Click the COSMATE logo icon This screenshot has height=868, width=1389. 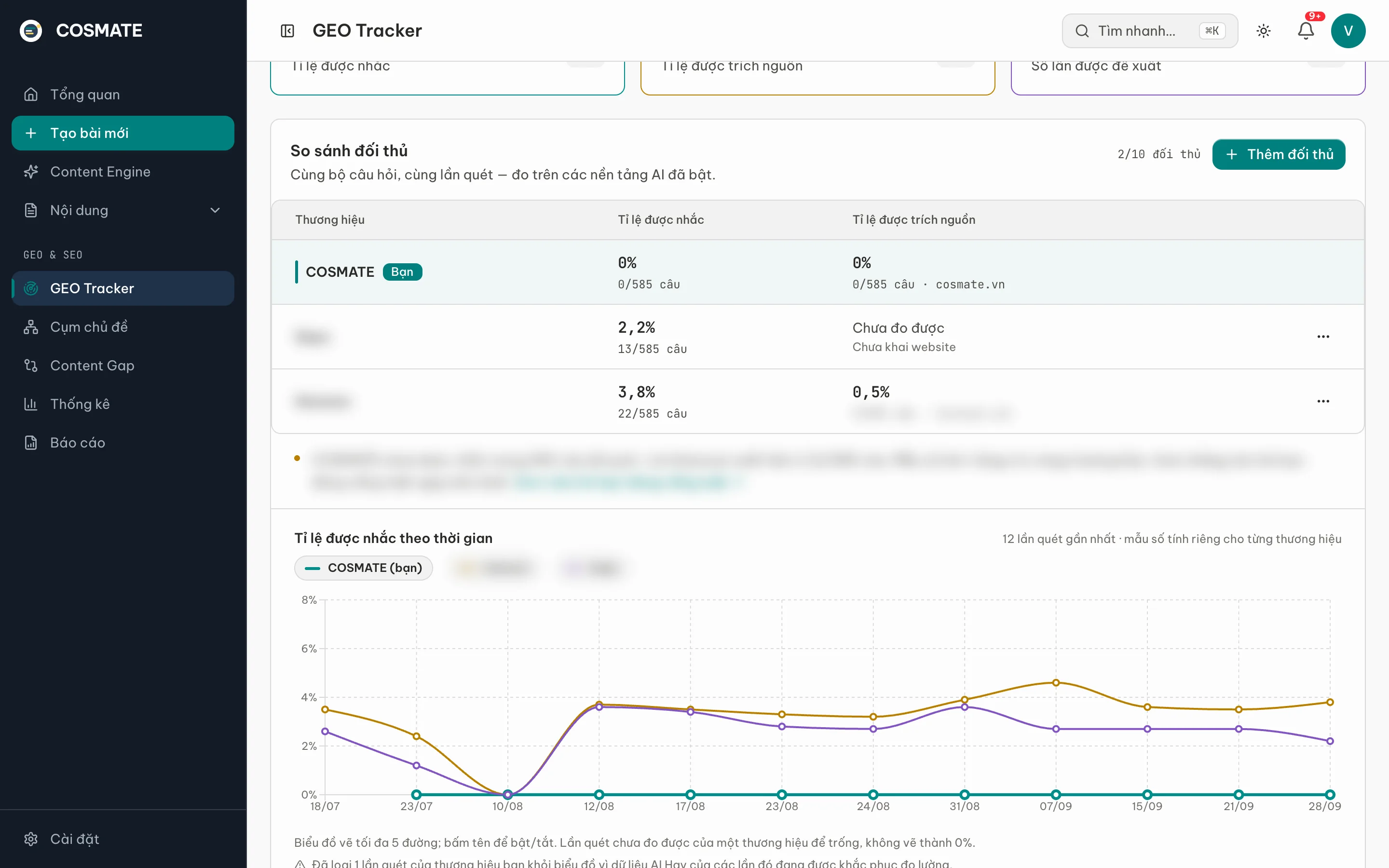pyautogui.click(x=31, y=30)
